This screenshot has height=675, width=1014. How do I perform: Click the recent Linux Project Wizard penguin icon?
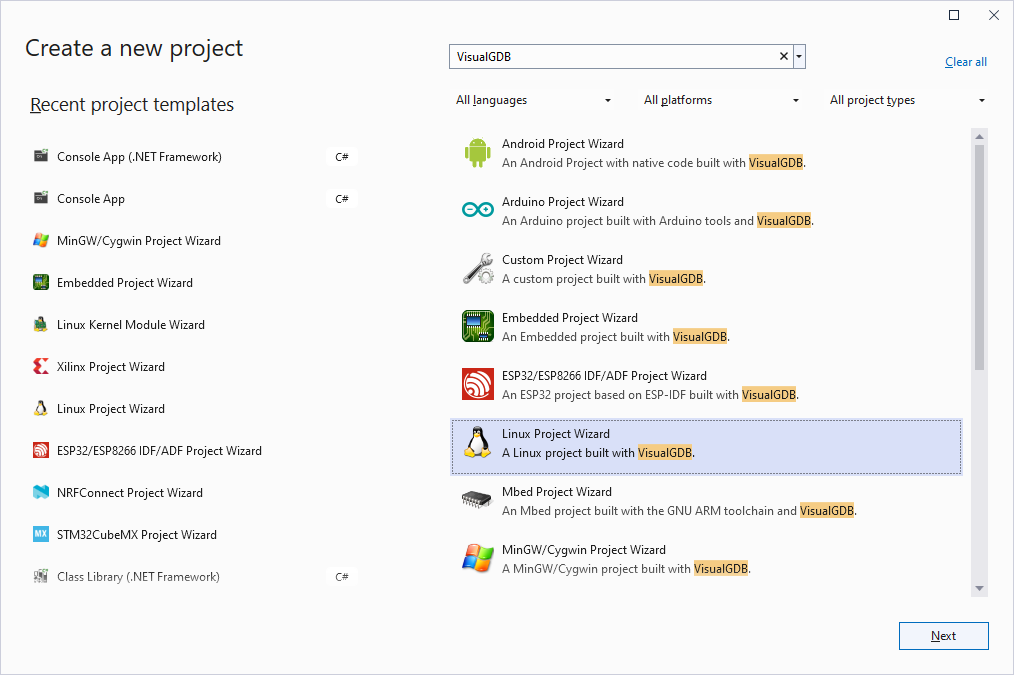pos(41,408)
